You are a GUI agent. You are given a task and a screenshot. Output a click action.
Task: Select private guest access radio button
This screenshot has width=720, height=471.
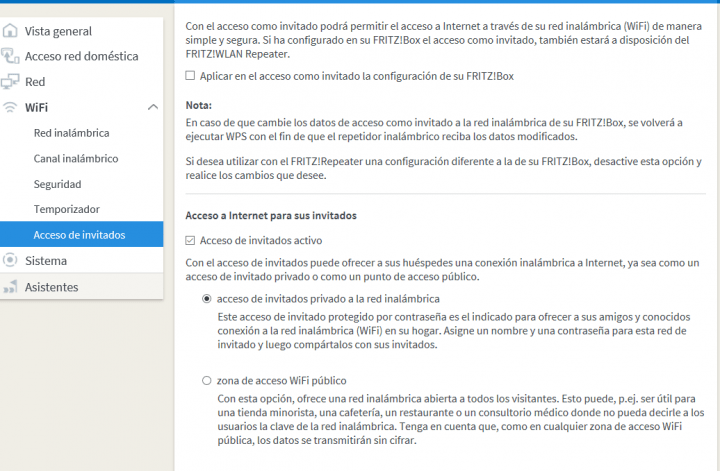click(x=207, y=299)
